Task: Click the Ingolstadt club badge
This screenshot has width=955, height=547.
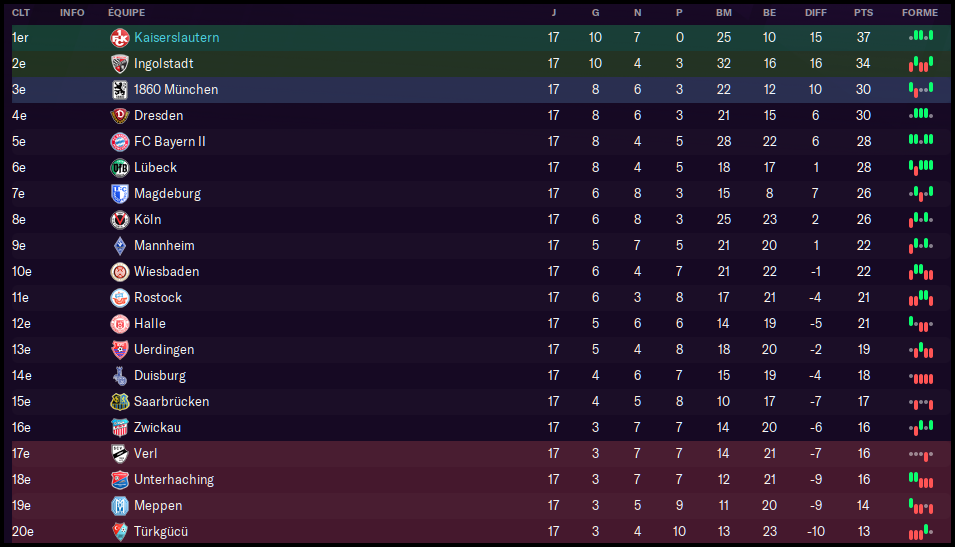Action: (x=120, y=63)
